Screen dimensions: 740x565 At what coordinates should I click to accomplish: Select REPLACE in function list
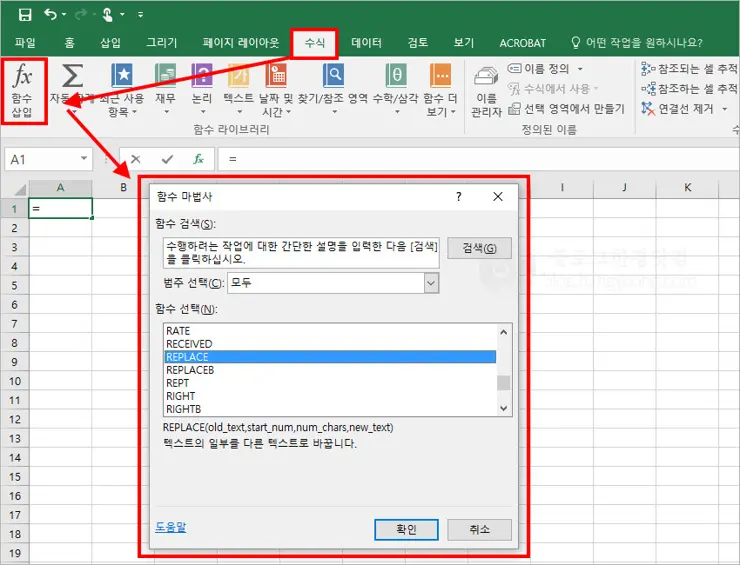[x=330, y=357]
